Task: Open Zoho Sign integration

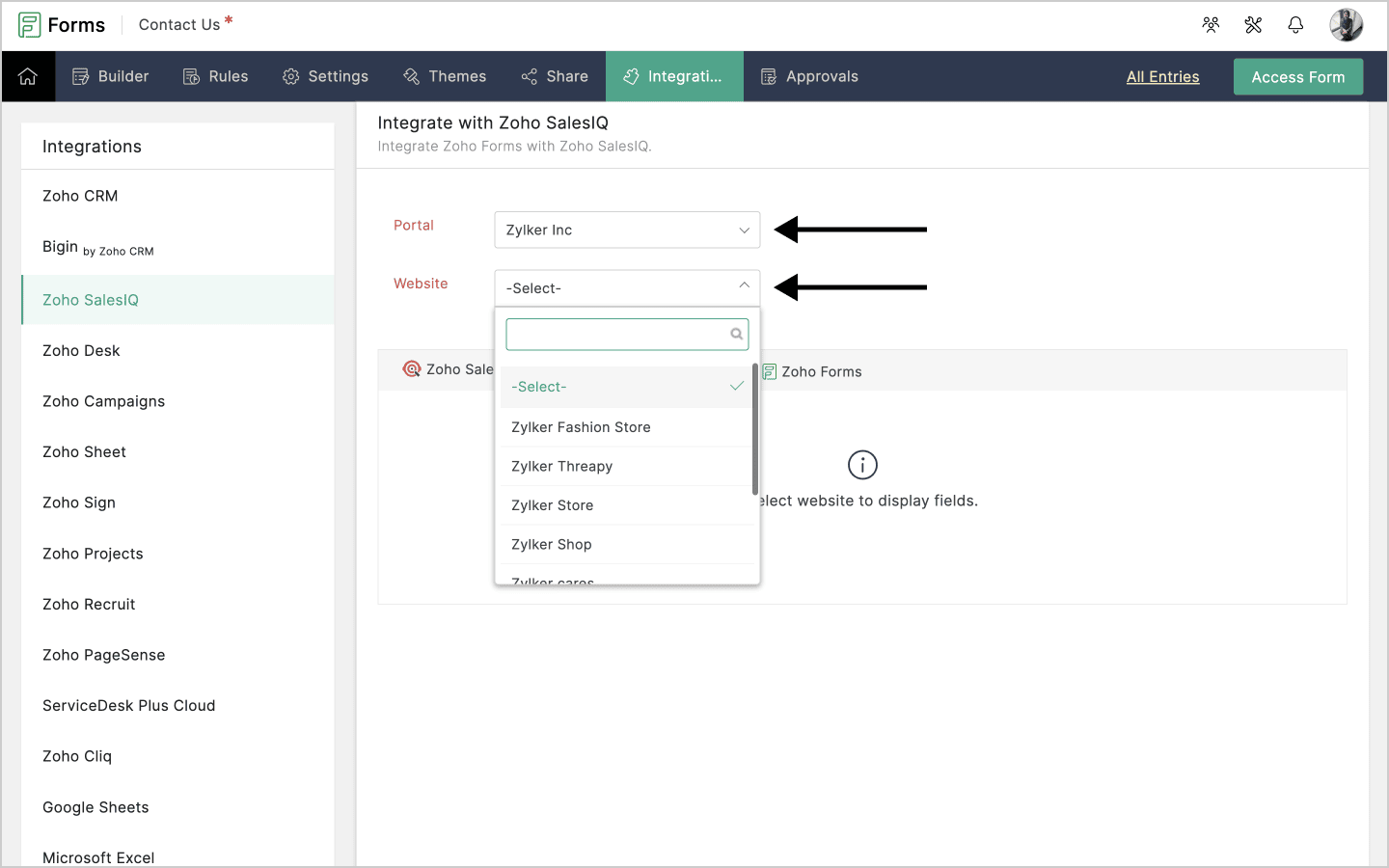Action: click(177, 502)
